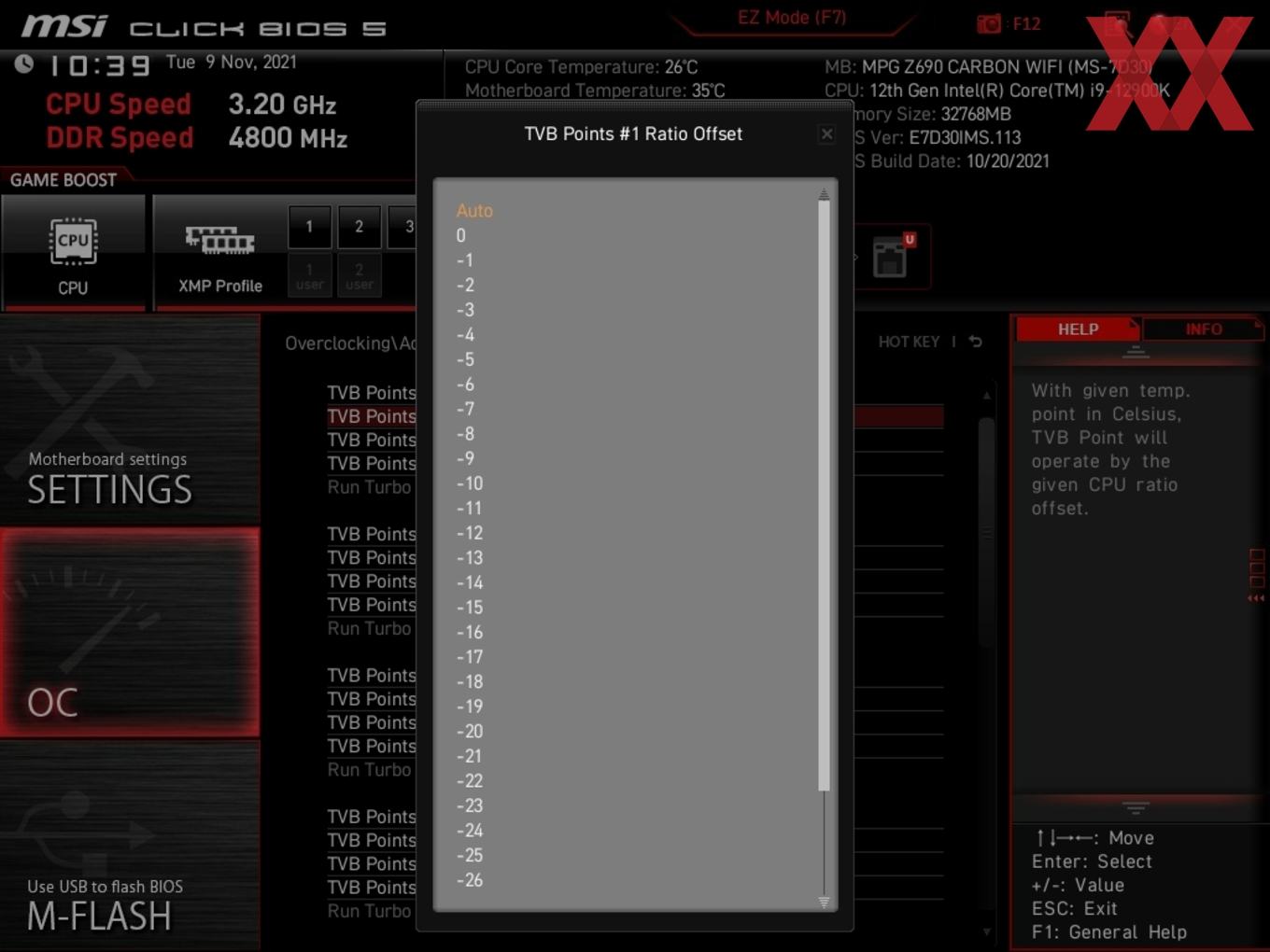Screen dimensions: 1270x952
Task: Select user profile 2 button
Action: 359,275
